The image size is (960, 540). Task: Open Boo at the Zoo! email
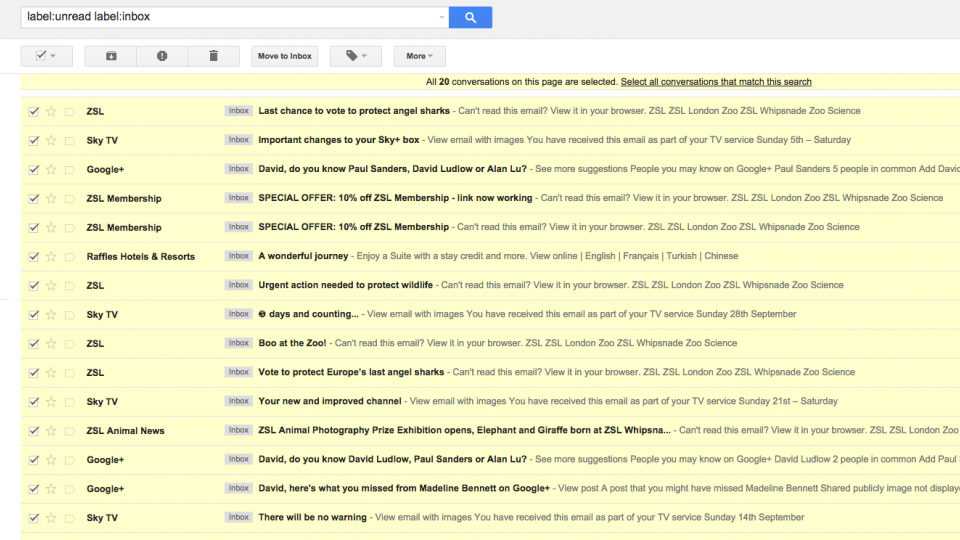[x=292, y=343]
